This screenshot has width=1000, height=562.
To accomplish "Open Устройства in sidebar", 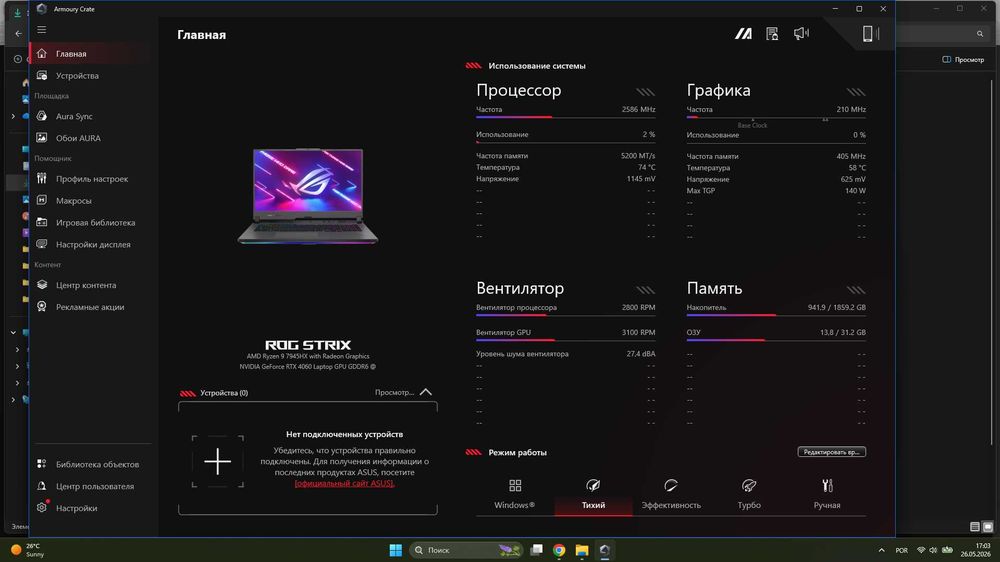I will tap(91, 75).
